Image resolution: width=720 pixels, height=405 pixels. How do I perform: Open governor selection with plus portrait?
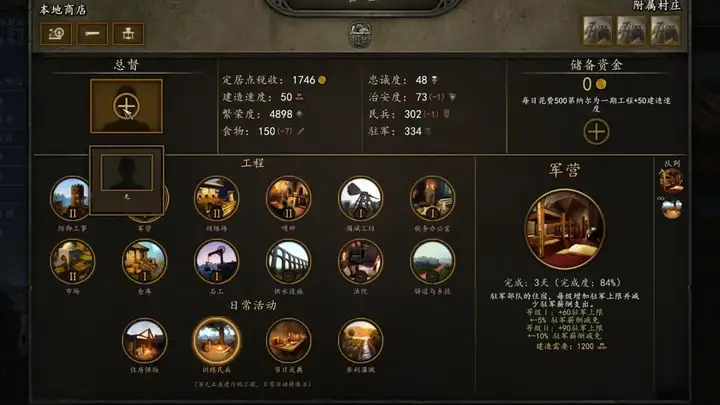click(x=126, y=106)
